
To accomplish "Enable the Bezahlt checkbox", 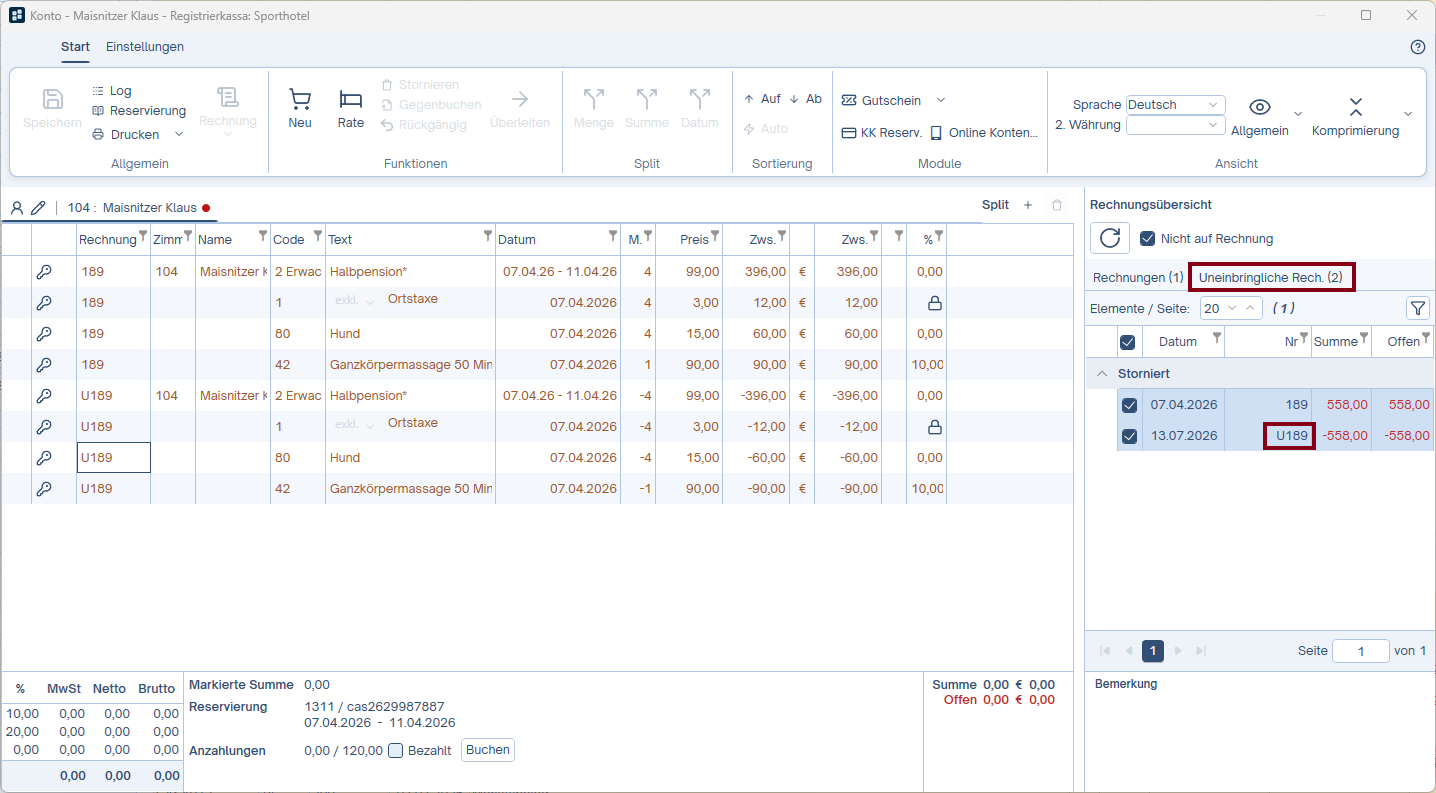I will click(395, 750).
